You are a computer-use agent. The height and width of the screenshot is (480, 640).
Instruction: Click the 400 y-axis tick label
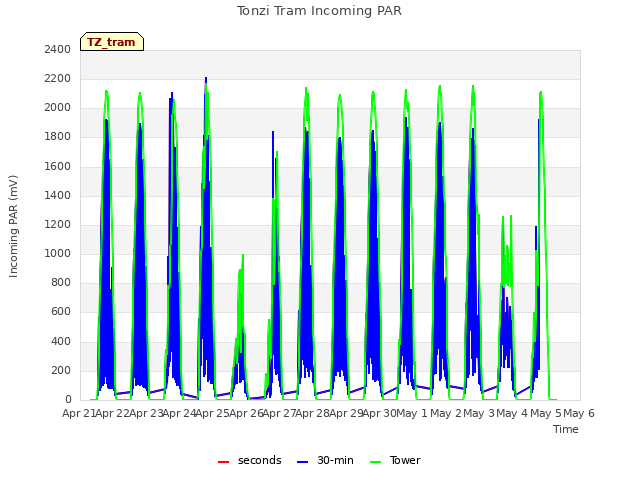(x=61, y=341)
